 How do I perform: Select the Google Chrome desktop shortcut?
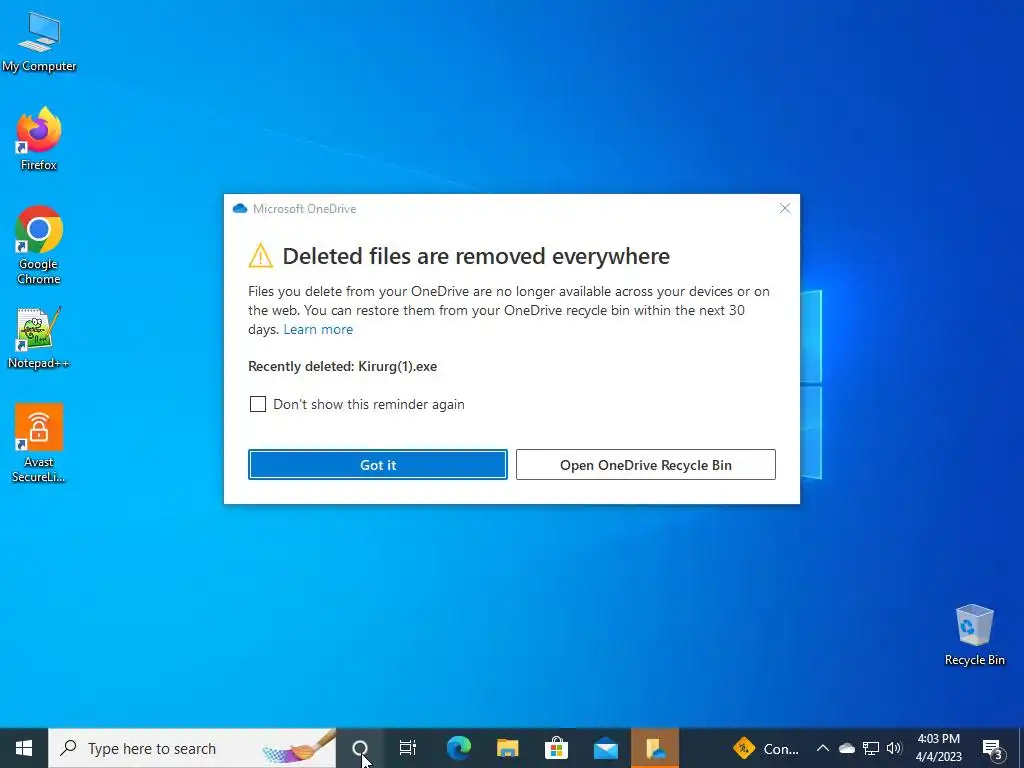(x=39, y=246)
